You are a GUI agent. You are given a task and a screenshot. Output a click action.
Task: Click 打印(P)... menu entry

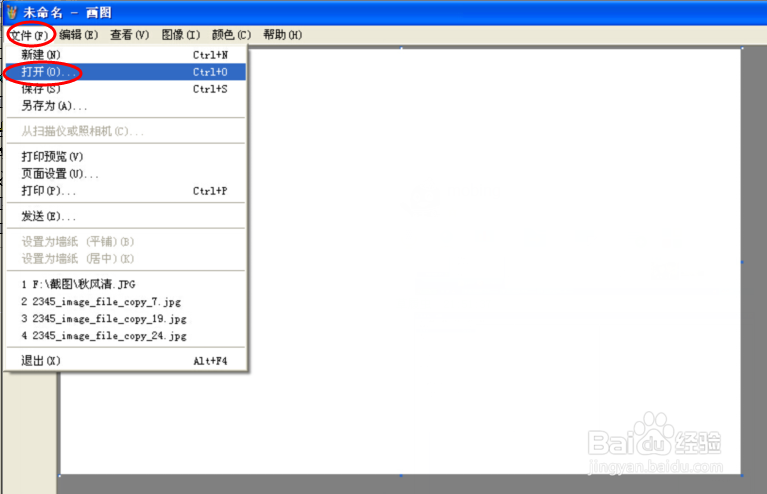[x=126, y=191]
